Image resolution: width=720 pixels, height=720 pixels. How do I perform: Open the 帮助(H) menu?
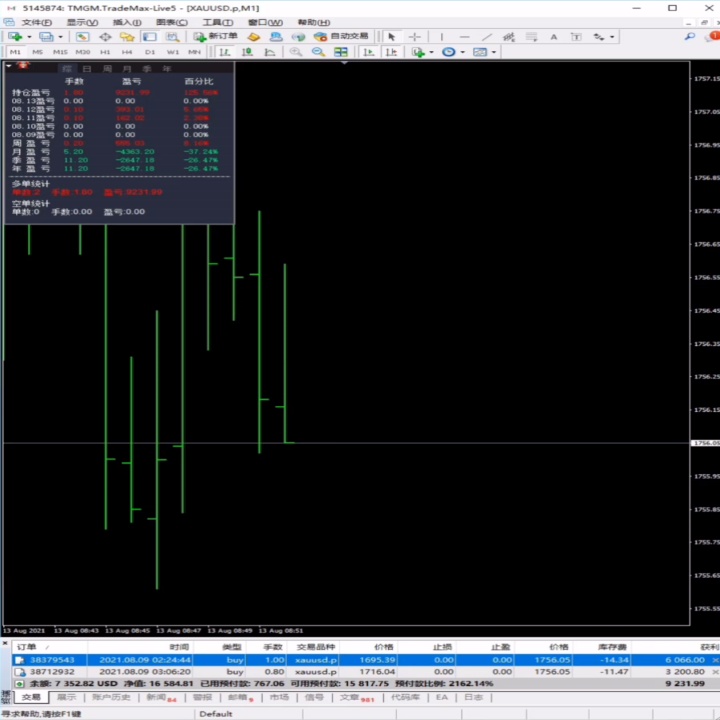pyautogui.click(x=314, y=22)
